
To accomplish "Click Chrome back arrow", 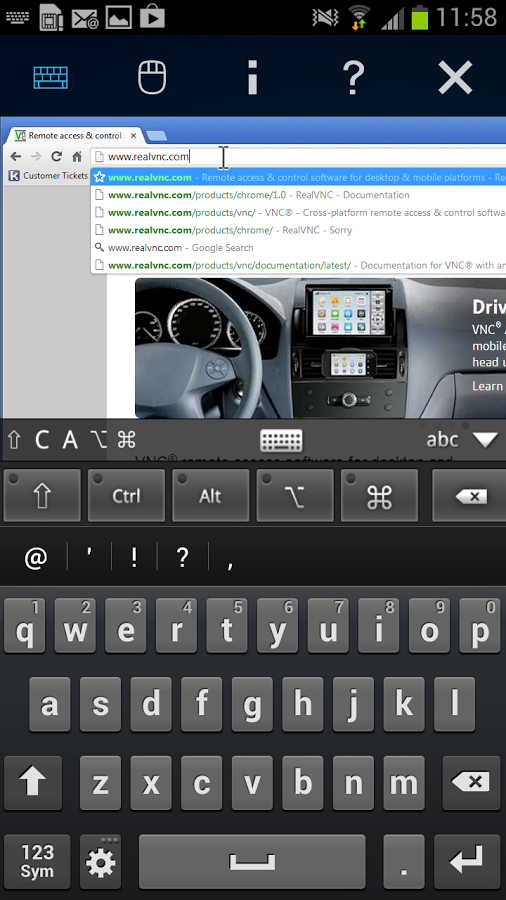I will (x=15, y=156).
